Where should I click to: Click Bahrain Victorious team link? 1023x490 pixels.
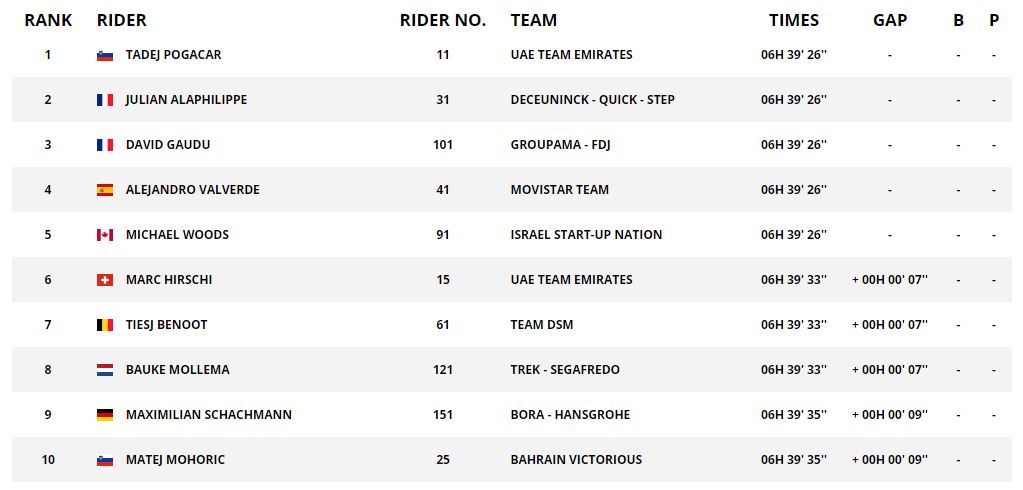tap(576, 460)
